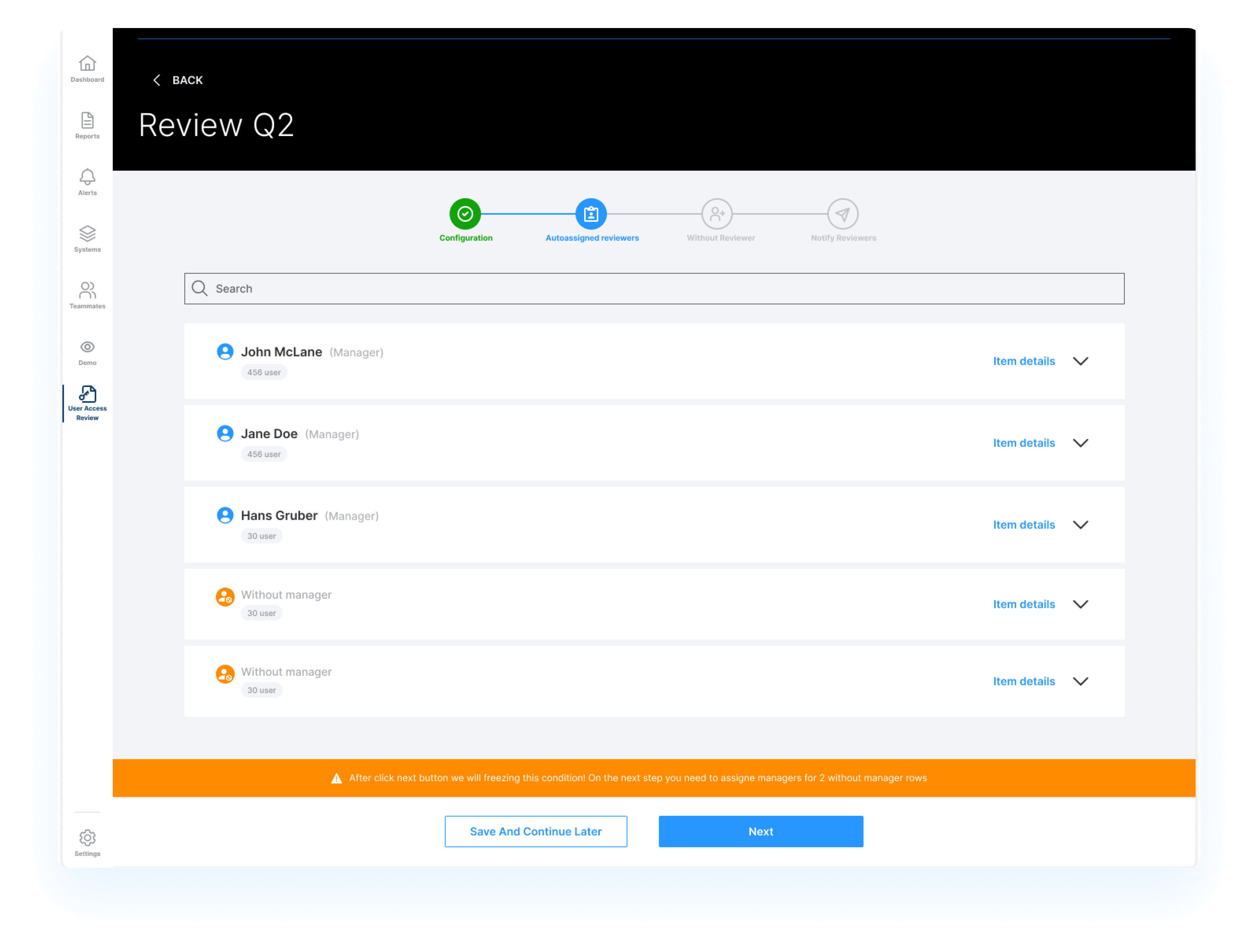Expand John McLane row chevron
The height and width of the screenshot is (952, 1258).
1081,361
